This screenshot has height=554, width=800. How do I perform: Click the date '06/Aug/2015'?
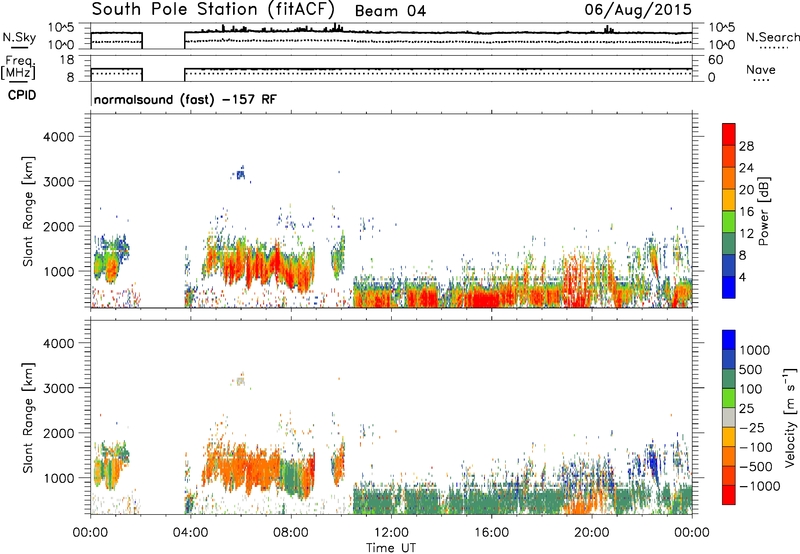click(638, 10)
